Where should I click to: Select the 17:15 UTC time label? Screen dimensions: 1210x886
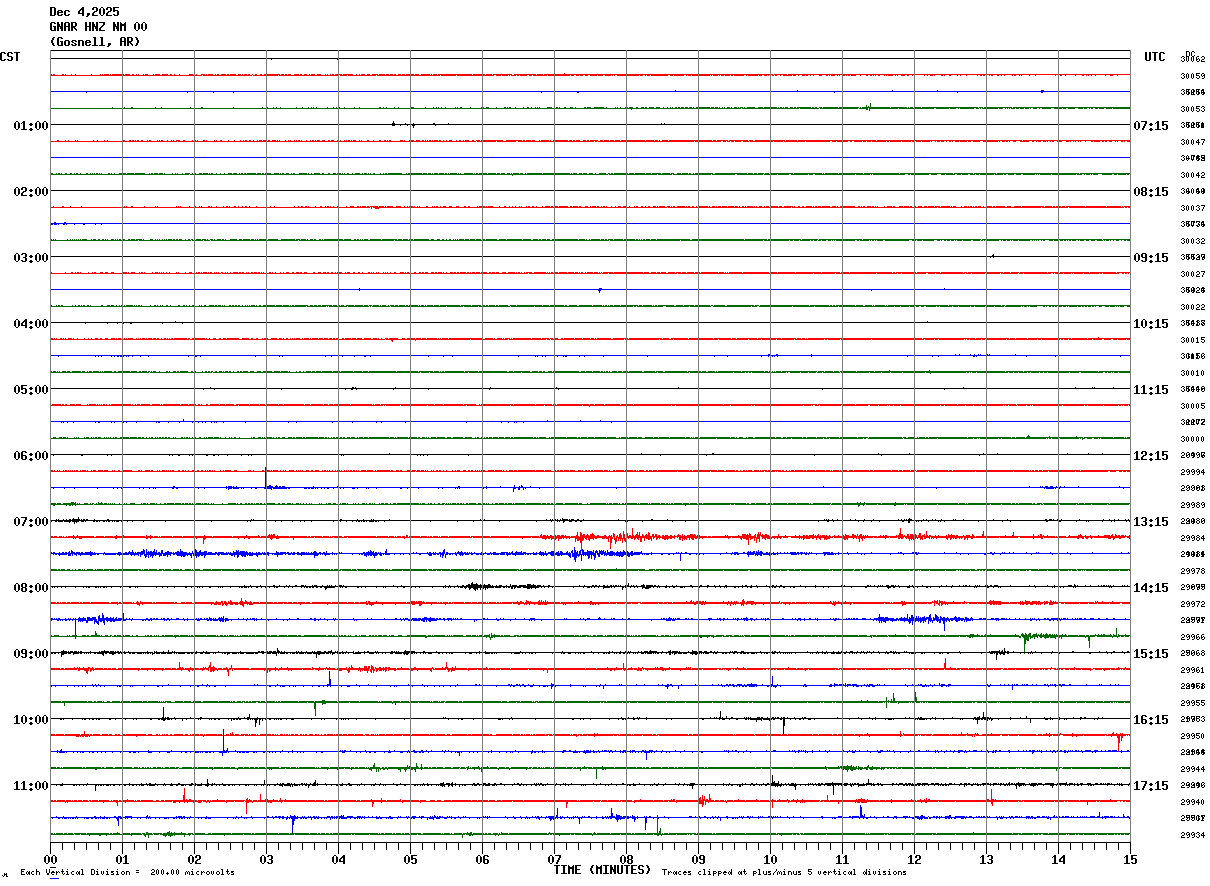1151,786
